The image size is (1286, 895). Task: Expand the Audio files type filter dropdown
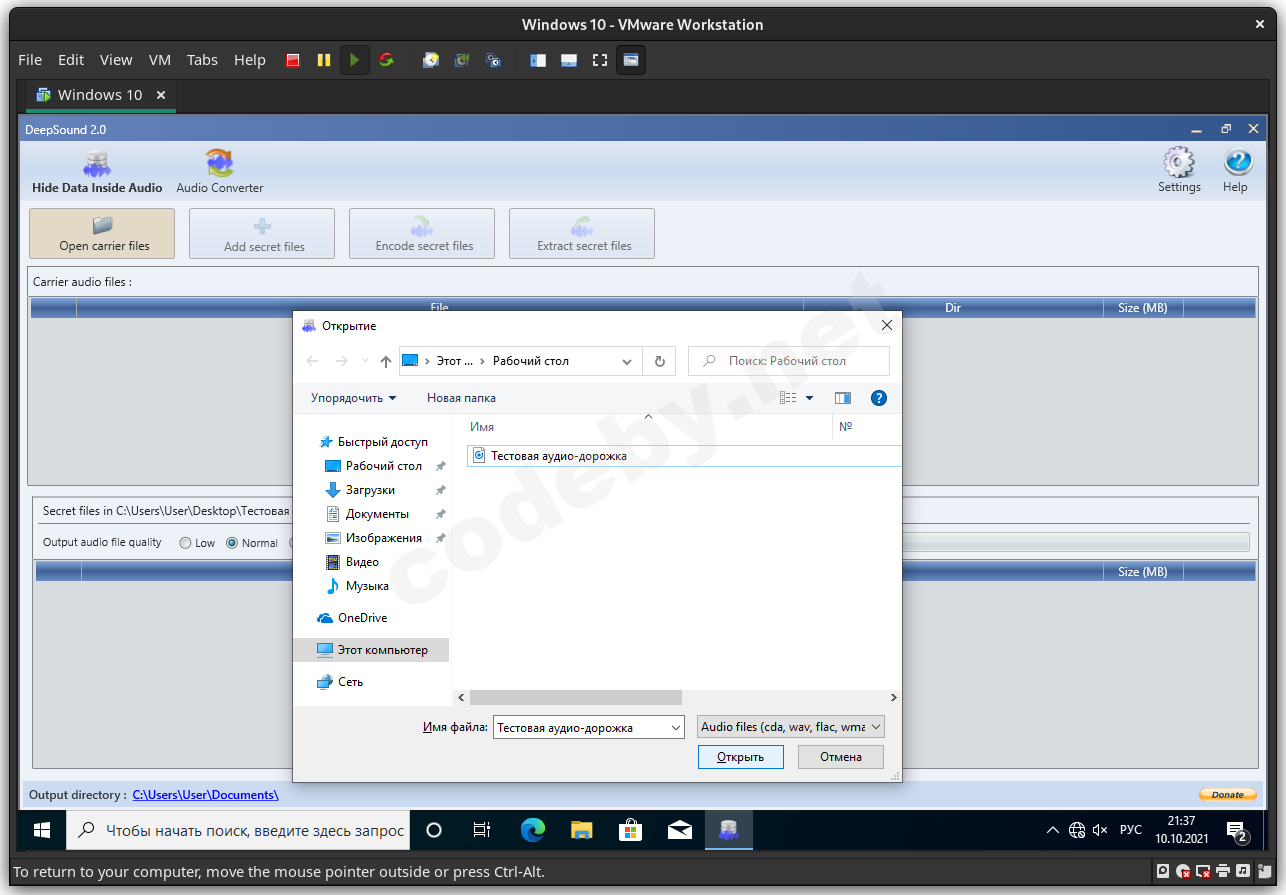[876, 727]
